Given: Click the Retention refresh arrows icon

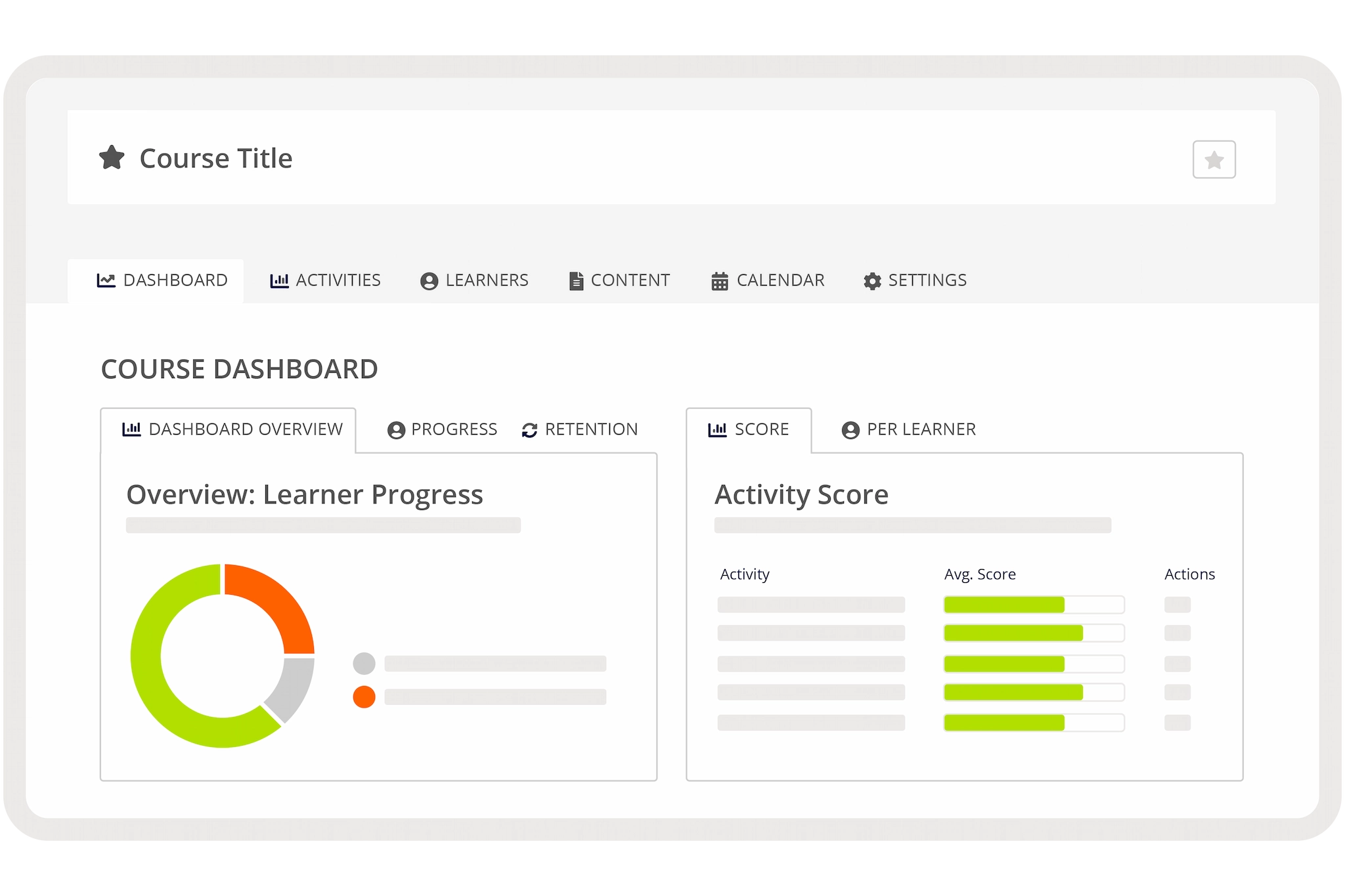Looking at the screenshot, I should [x=529, y=430].
